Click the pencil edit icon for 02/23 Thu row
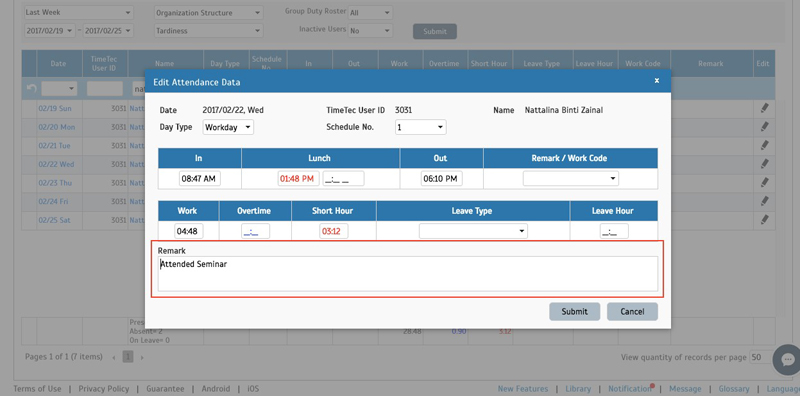The width and height of the screenshot is (800, 396). pos(764,182)
